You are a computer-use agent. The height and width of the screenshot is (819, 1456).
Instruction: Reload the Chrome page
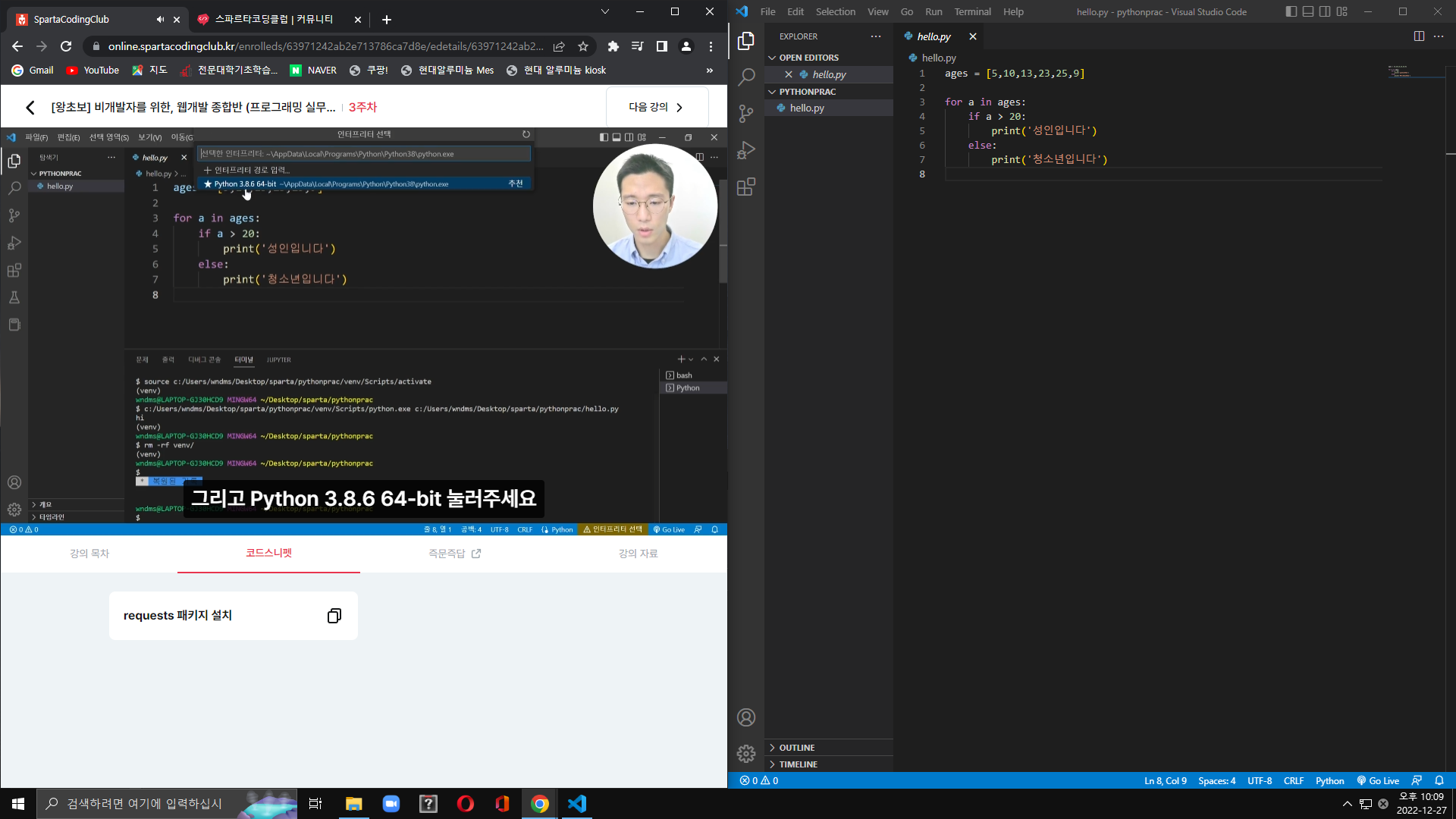coord(66,46)
